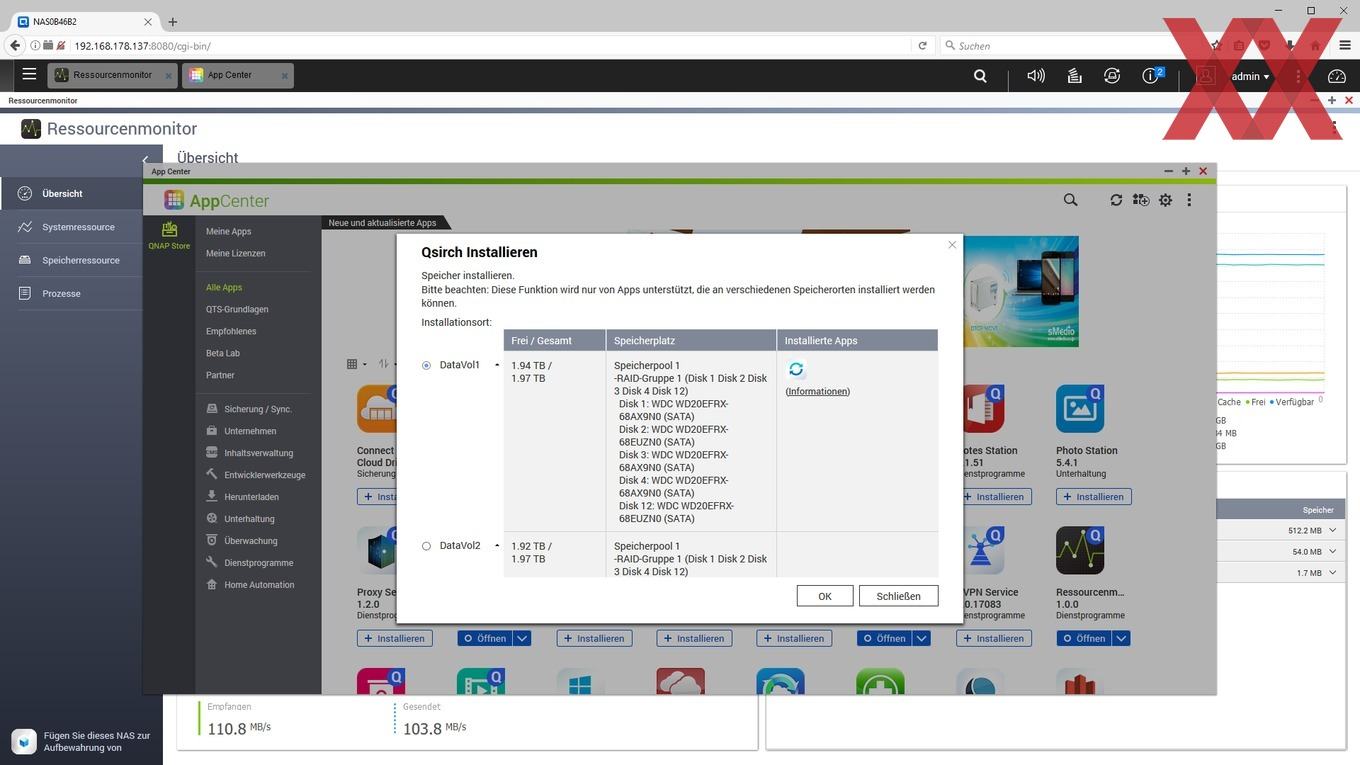Select the DataVol2 radio button
This screenshot has height=765, width=1360.
coord(427,546)
